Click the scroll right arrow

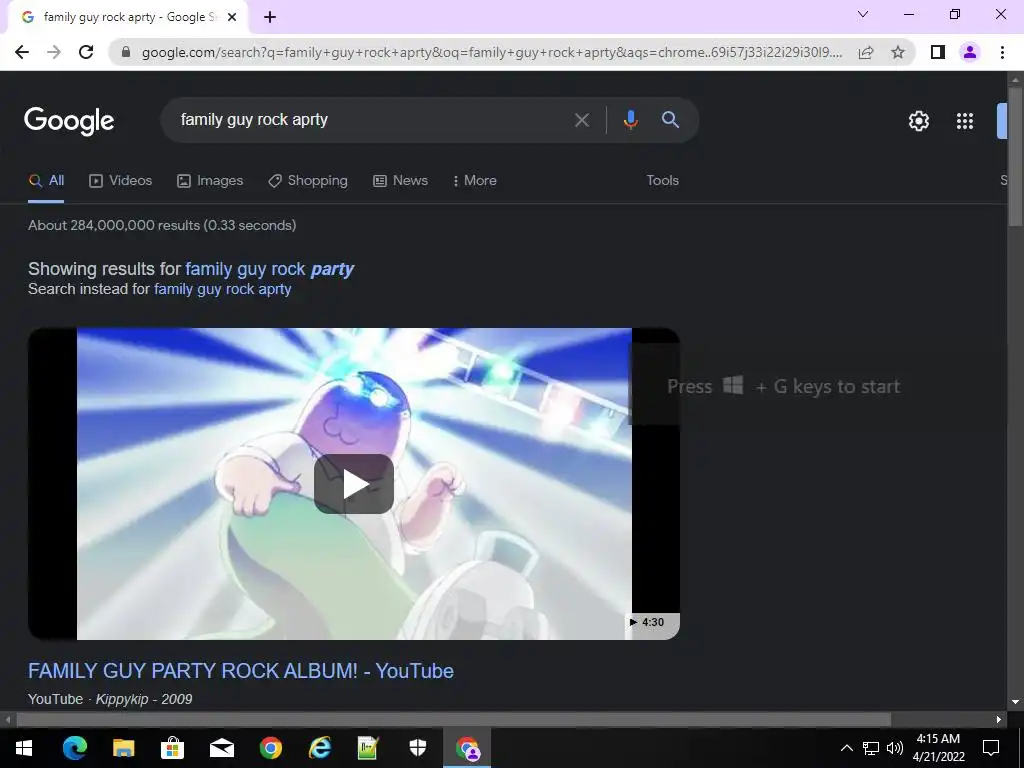[999, 720]
